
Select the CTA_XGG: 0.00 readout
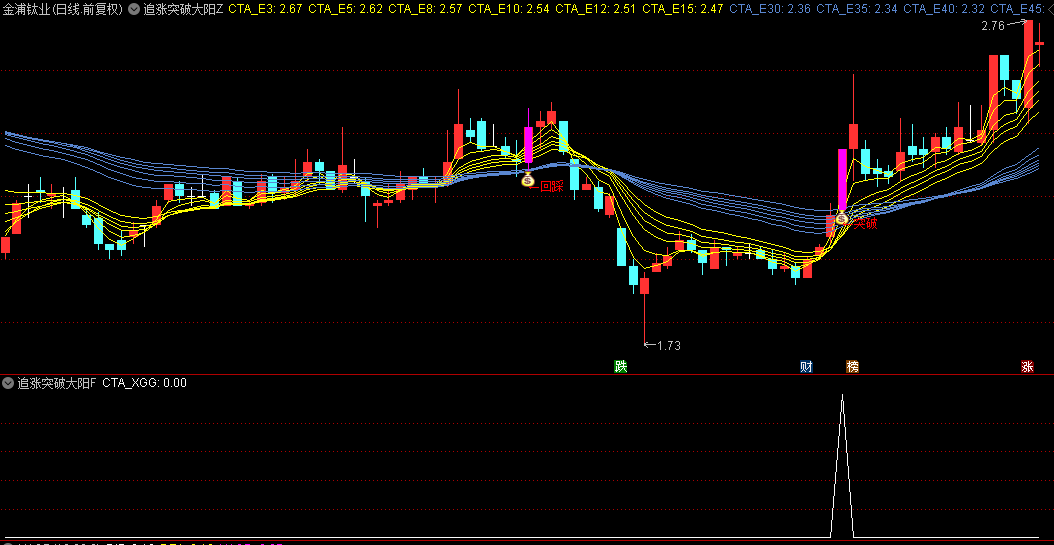pyautogui.click(x=145, y=383)
